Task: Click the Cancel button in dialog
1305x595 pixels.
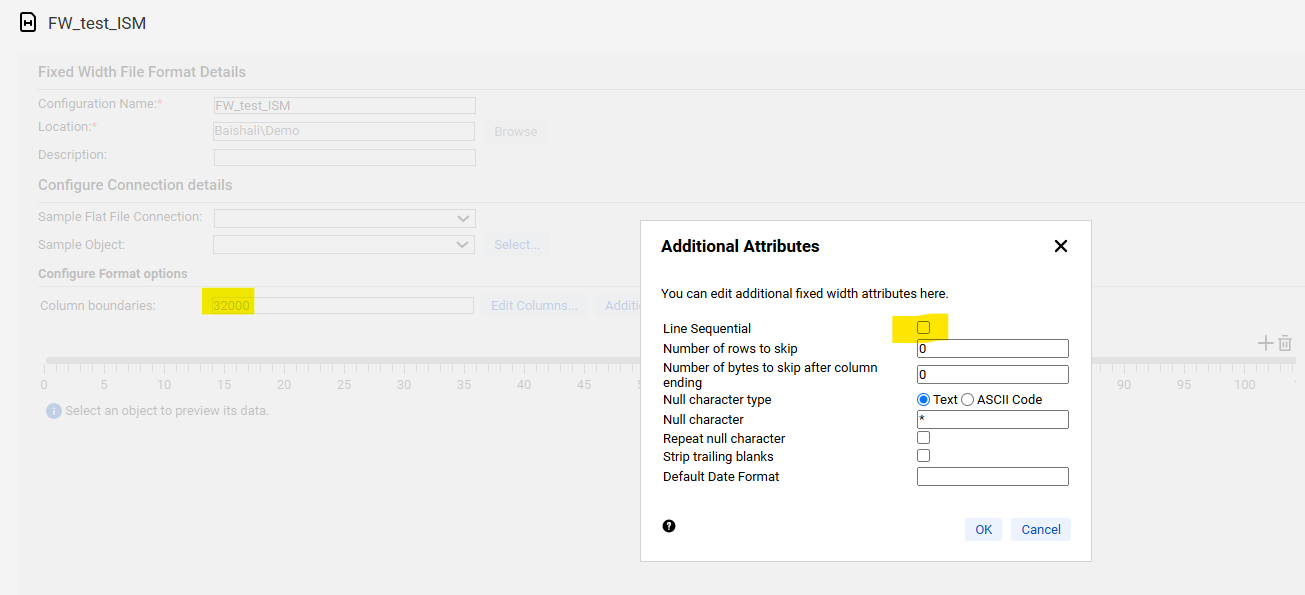Action: pos(1041,529)
